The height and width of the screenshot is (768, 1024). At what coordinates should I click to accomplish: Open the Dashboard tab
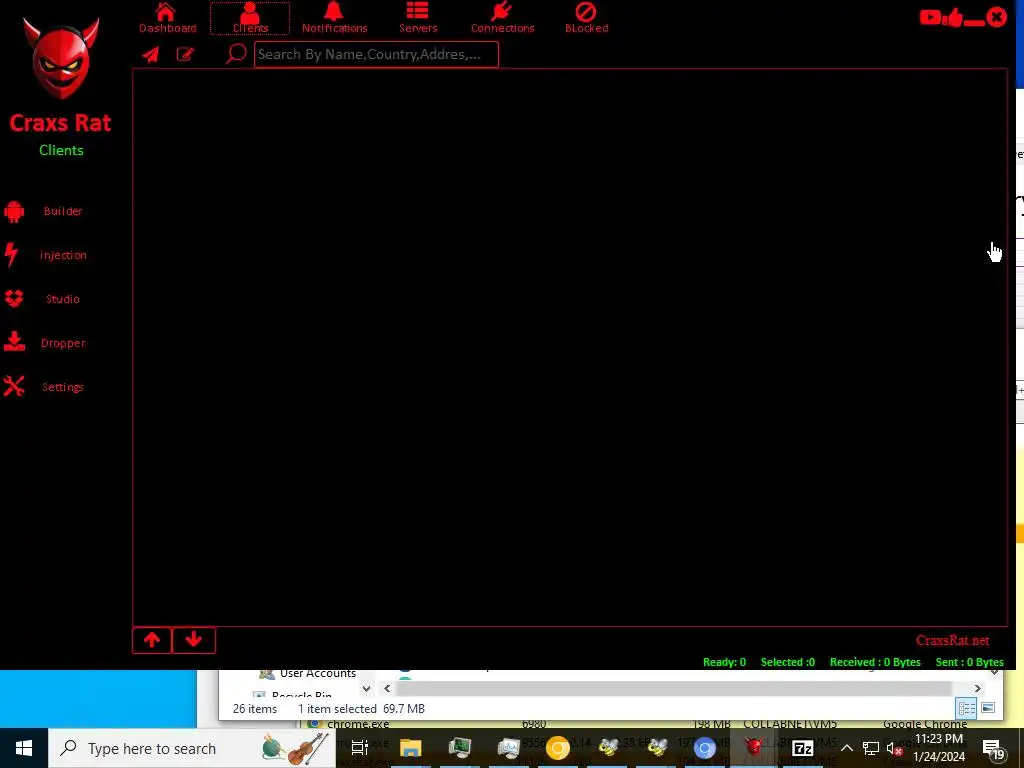[x=167, y=18]
